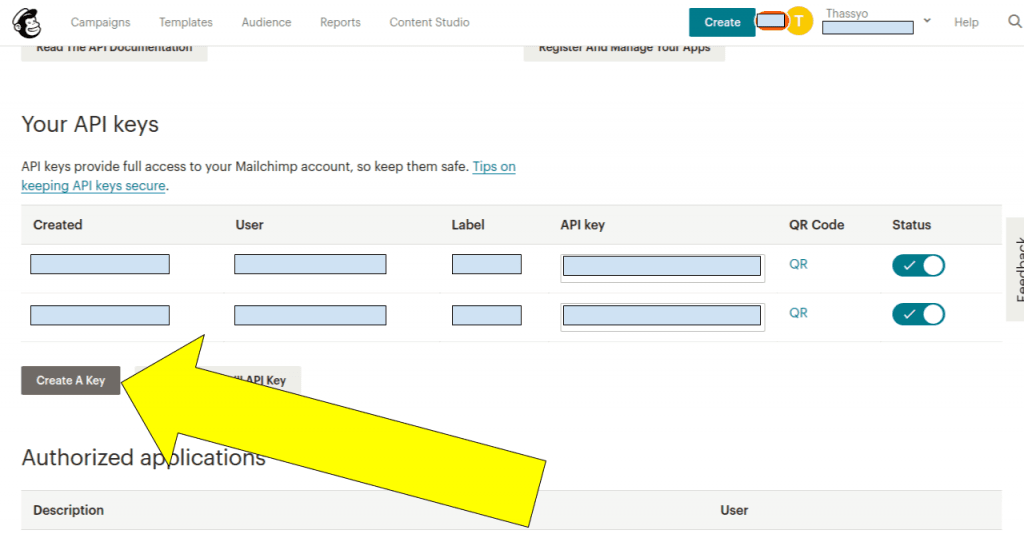Open the QR code for second API key
The height and width of the screenshot is (534, 1024).
[x=798, y=313]
